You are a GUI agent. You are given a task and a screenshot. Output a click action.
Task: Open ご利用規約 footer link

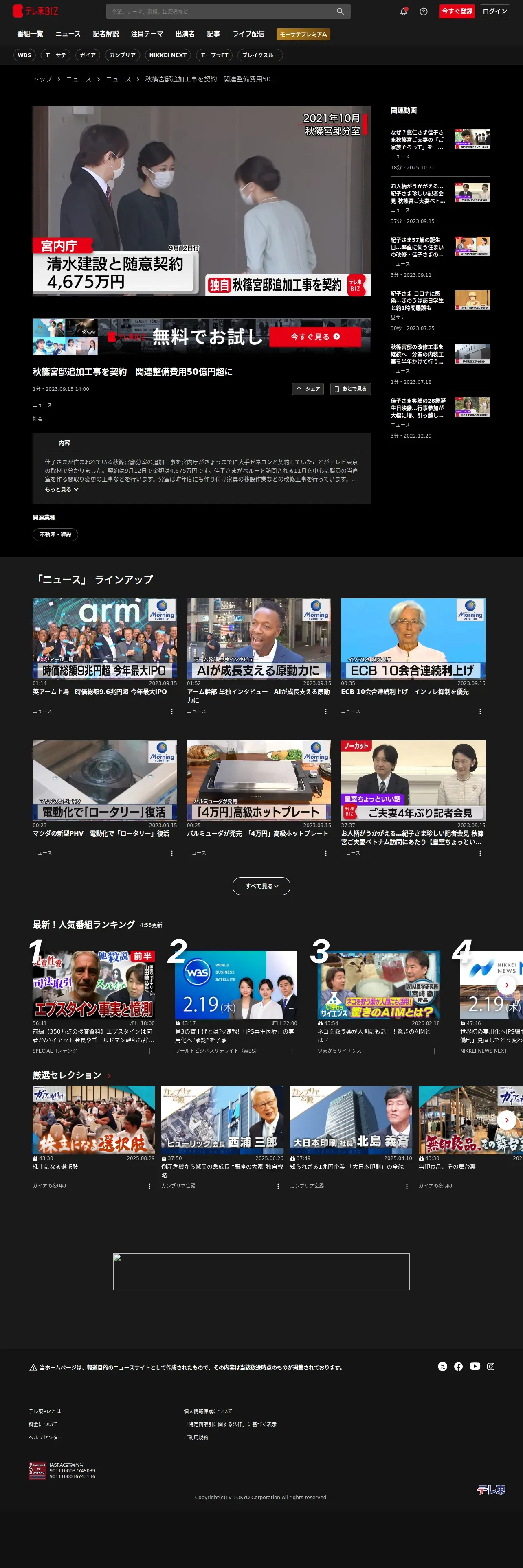coord(196,1437)
